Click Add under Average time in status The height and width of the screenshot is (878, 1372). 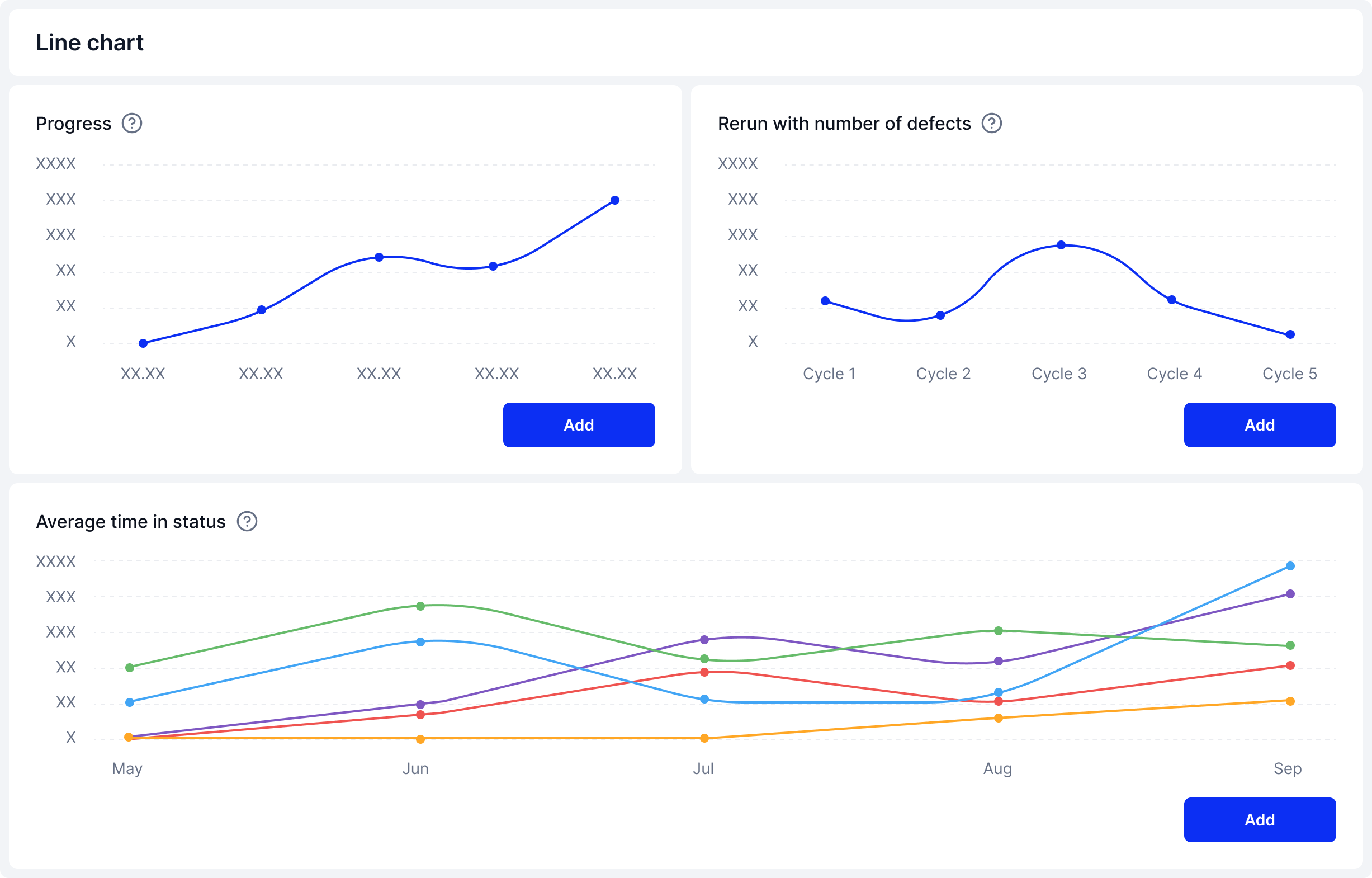pyautogui.click(x=1259, y=819)
